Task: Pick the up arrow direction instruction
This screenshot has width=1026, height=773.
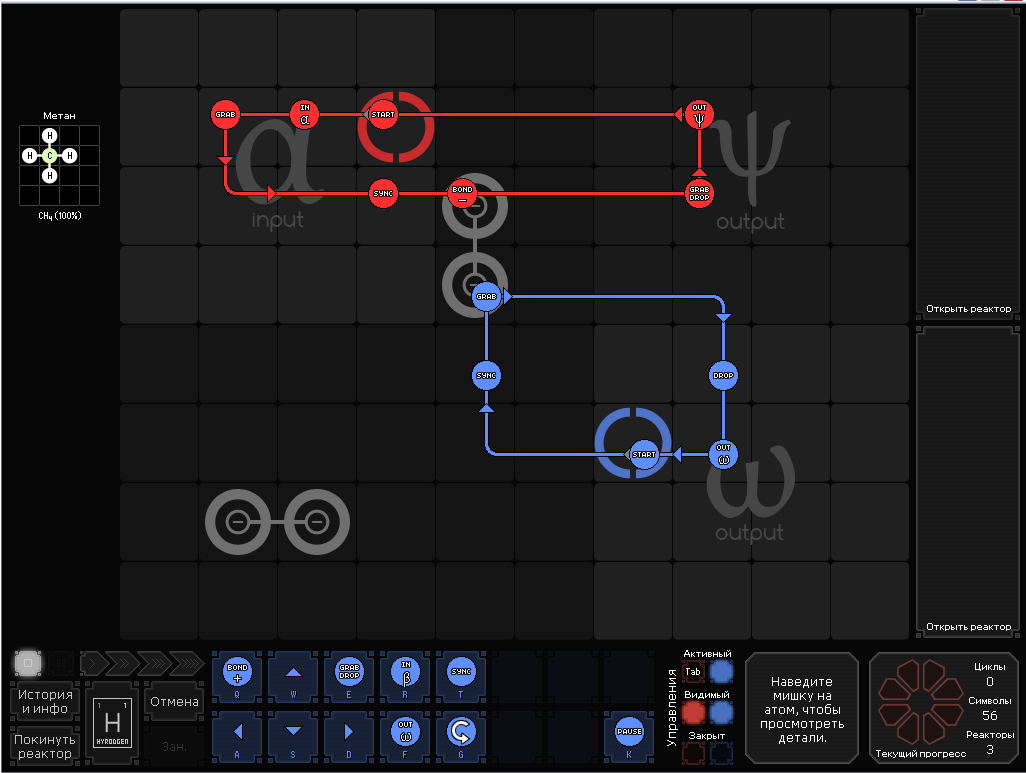Action: coord(293,672)
